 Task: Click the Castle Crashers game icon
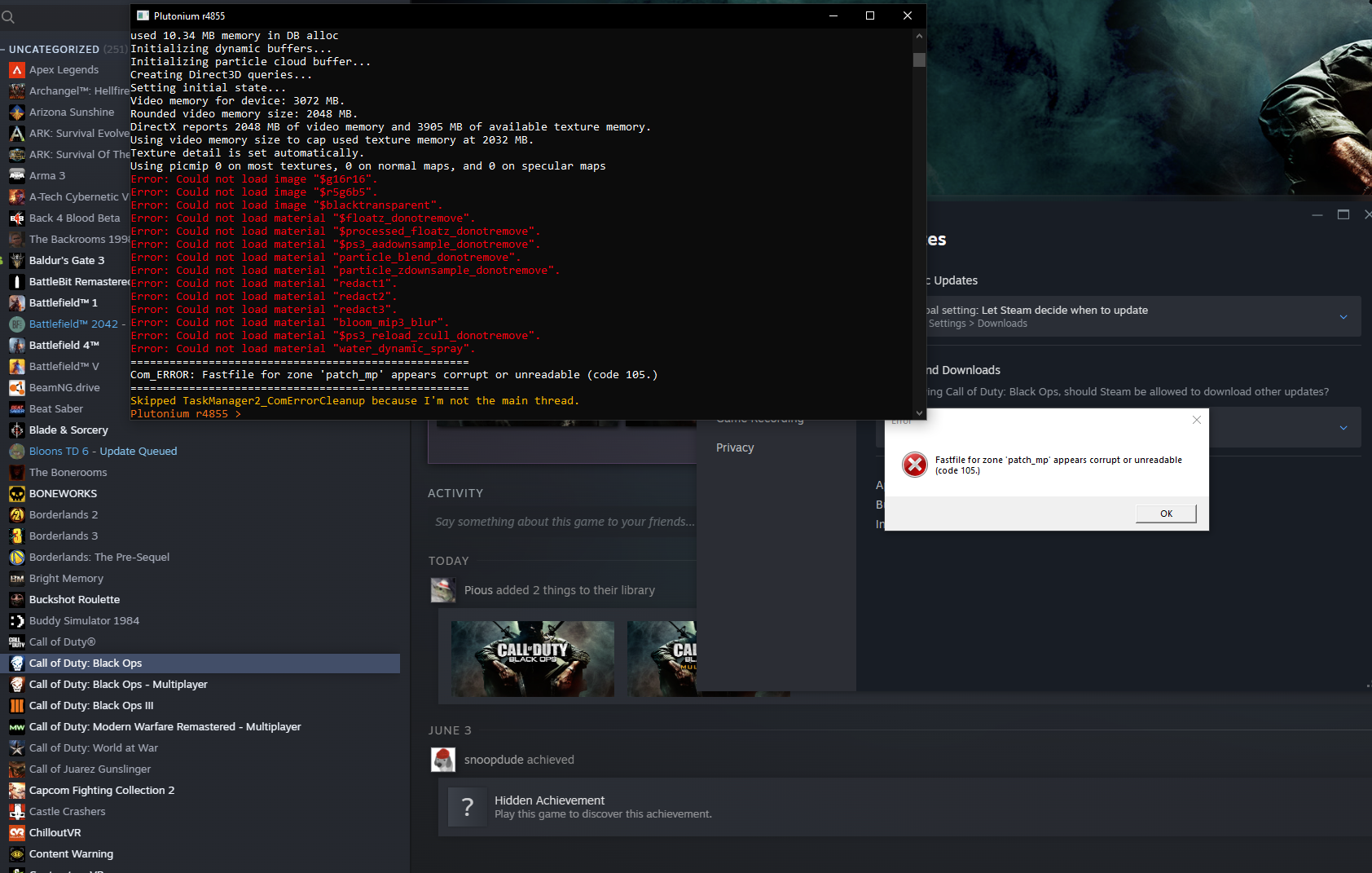click(17, 812)
